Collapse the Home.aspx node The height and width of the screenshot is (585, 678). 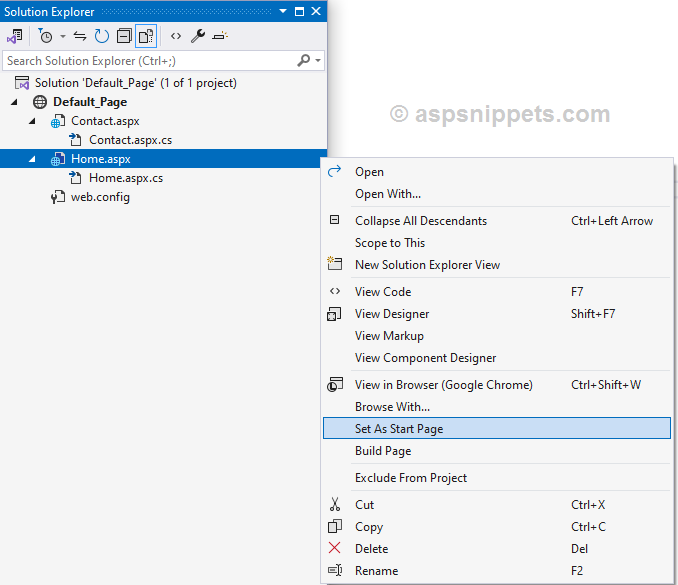32,159
